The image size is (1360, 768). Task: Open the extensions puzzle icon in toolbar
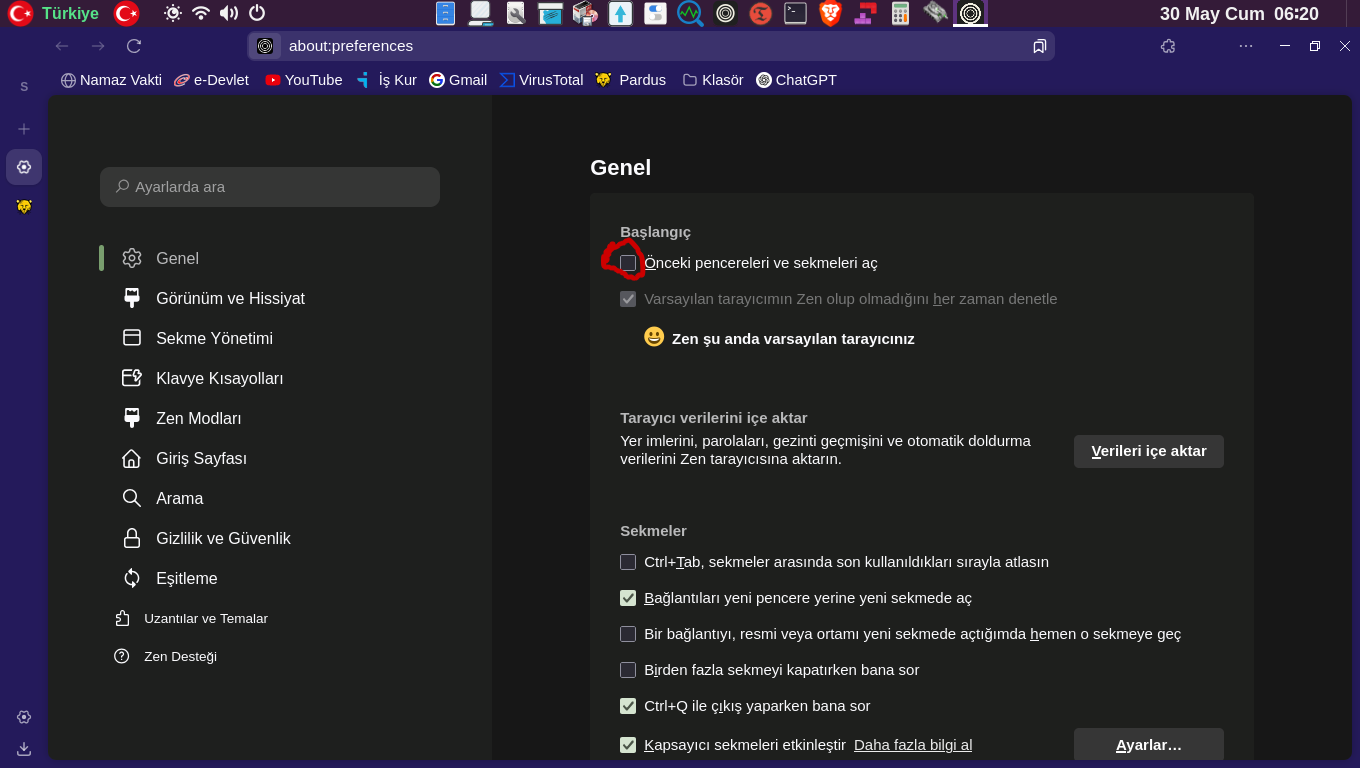pyautogui.click(x=1168, y=46)
